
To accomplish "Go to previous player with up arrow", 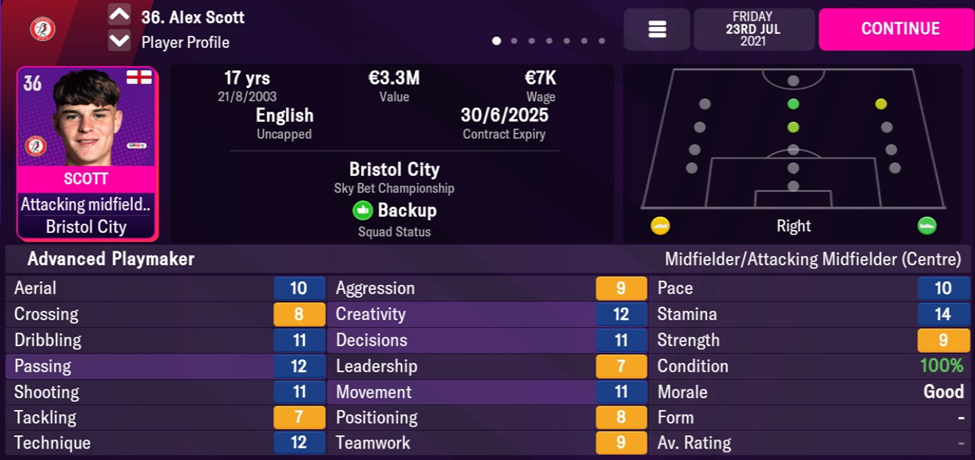I will point(119,16).
